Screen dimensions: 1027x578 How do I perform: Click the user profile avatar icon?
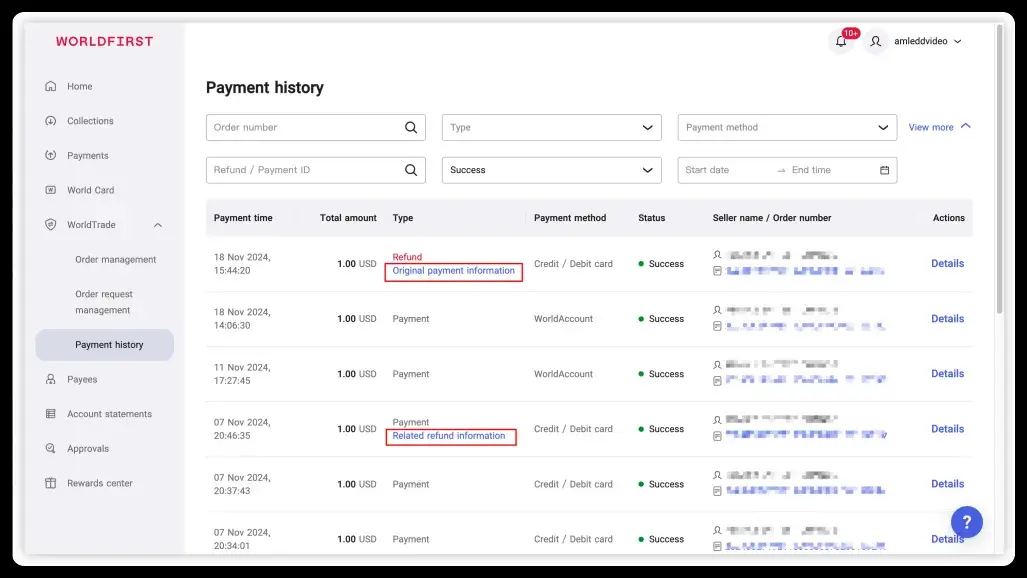[876, 42]
